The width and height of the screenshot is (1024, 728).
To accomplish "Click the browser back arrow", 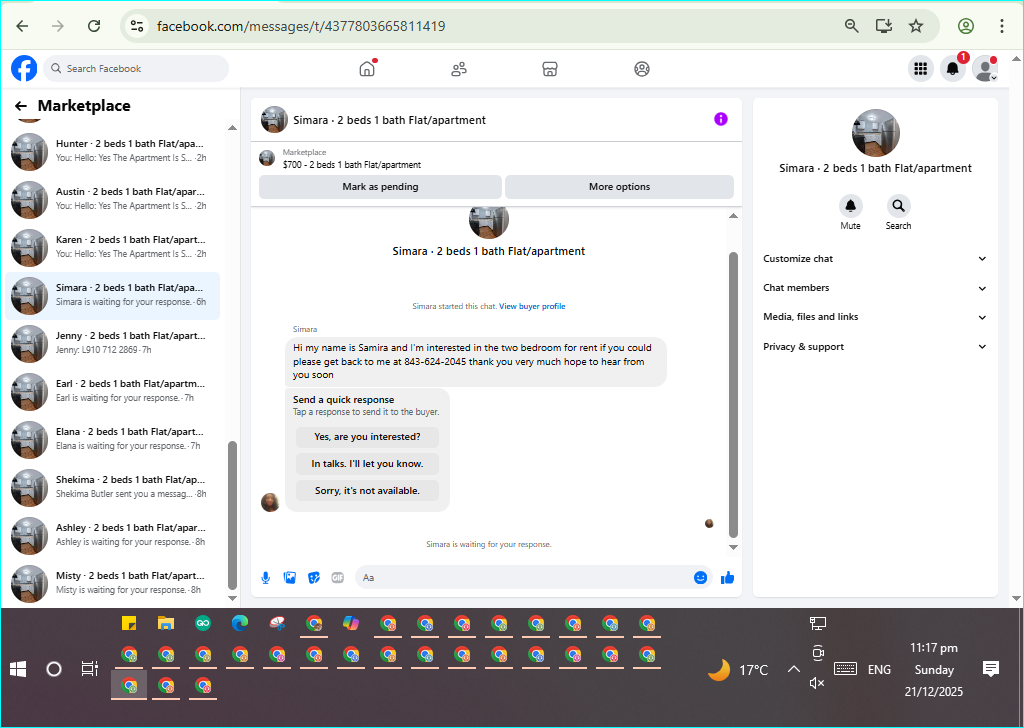I will pos(22,26).
